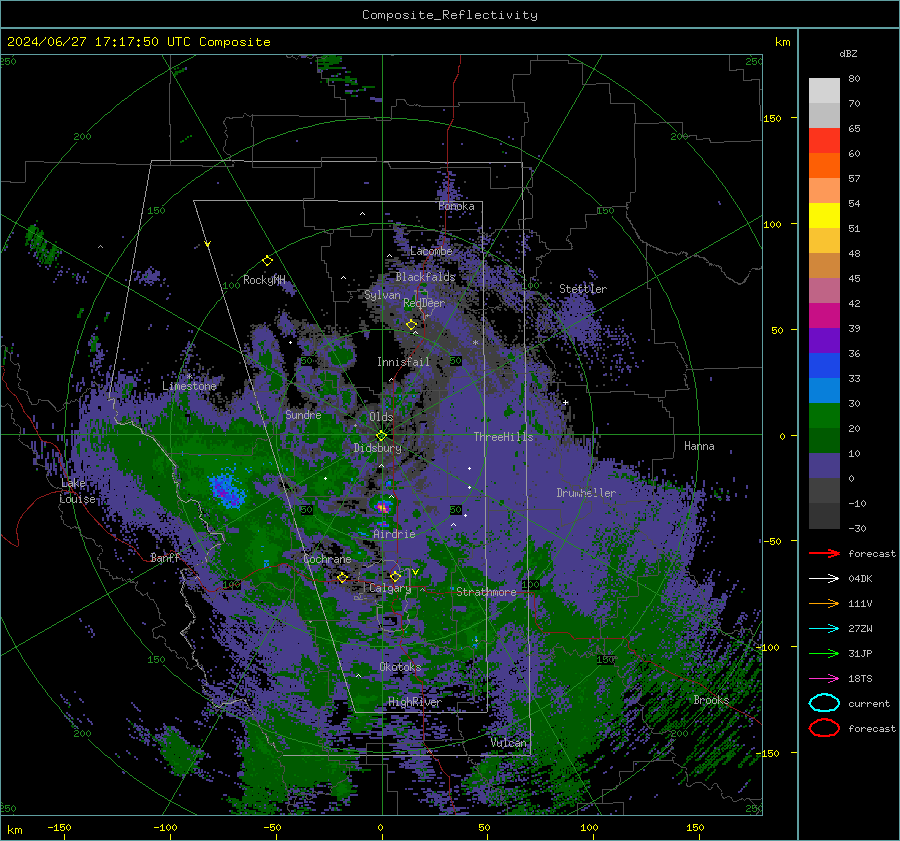
Task: Select the yellow diamond marker below RedDeer
Action: tap(411, 325)
